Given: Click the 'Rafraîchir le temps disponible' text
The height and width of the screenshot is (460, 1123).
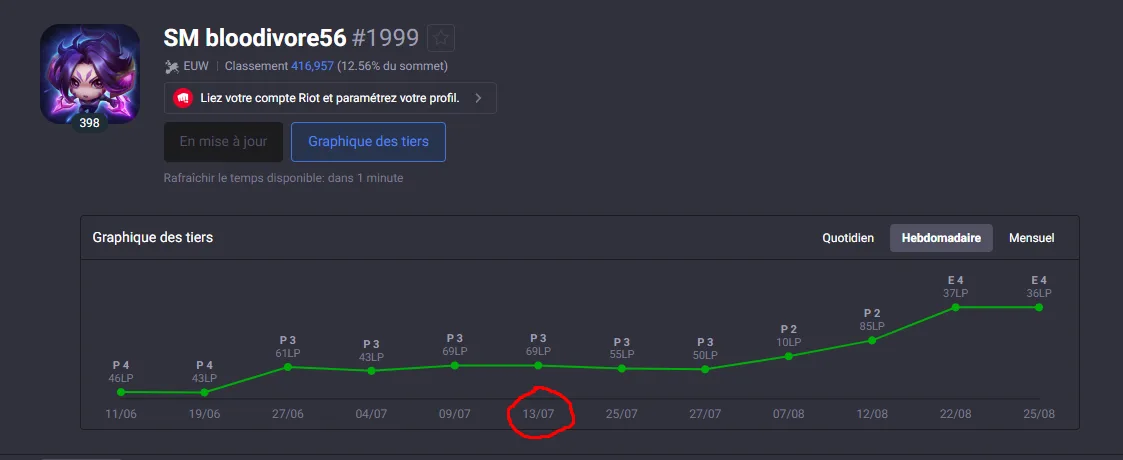Looking at the screenshot, I should tap(284, 178).
